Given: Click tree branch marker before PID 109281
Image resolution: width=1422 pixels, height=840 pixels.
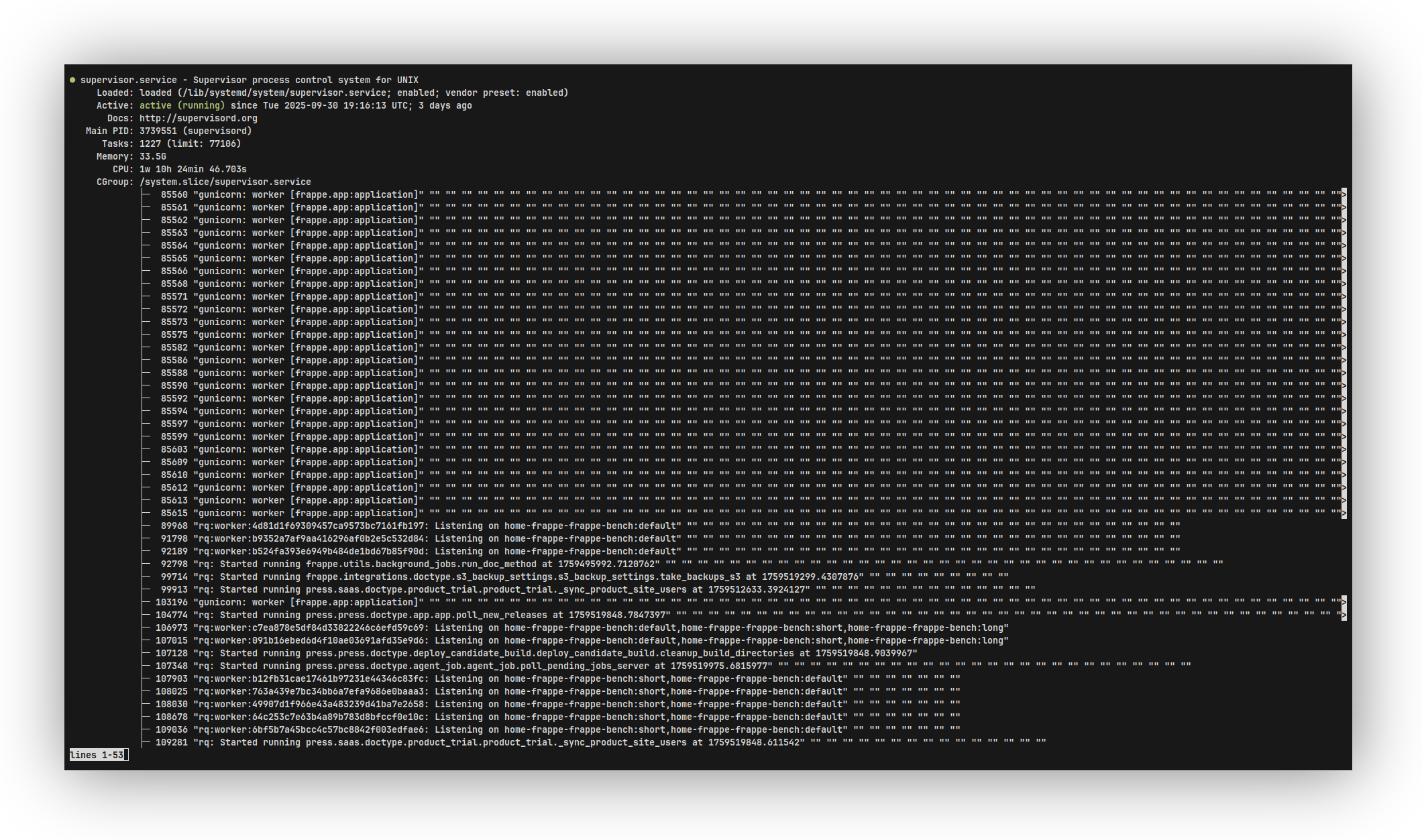Looking at the screenshot, I should coord(146,742).
